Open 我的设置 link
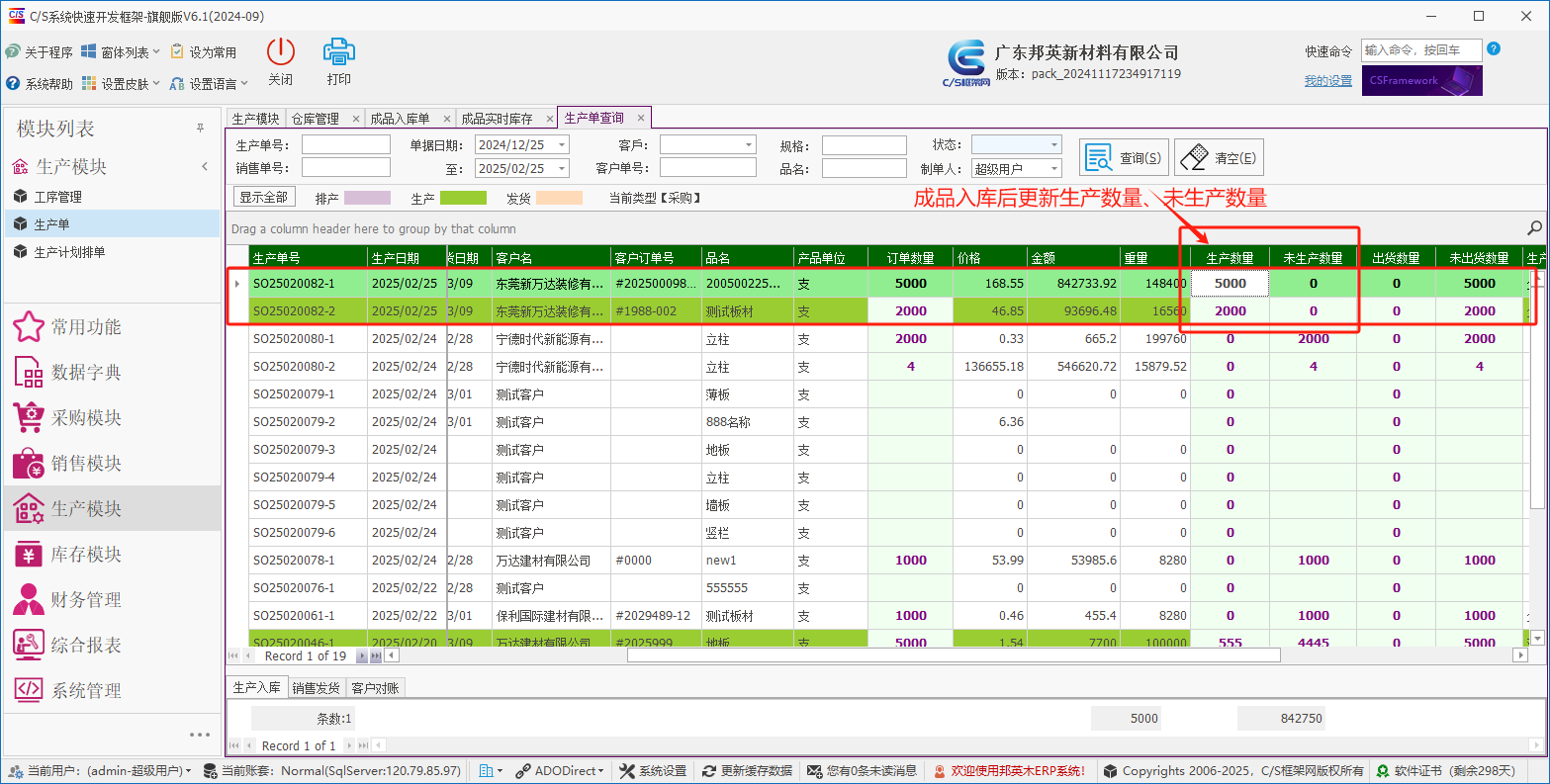This screenshot has width=1550, height=784. pyautogui.click(x=1327, y=81)
